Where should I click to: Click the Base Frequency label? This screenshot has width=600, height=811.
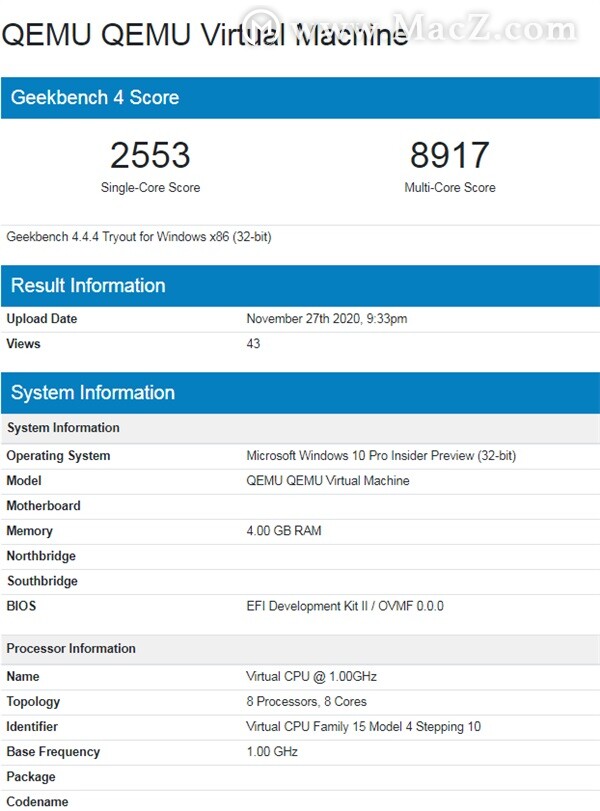[53, 752]
